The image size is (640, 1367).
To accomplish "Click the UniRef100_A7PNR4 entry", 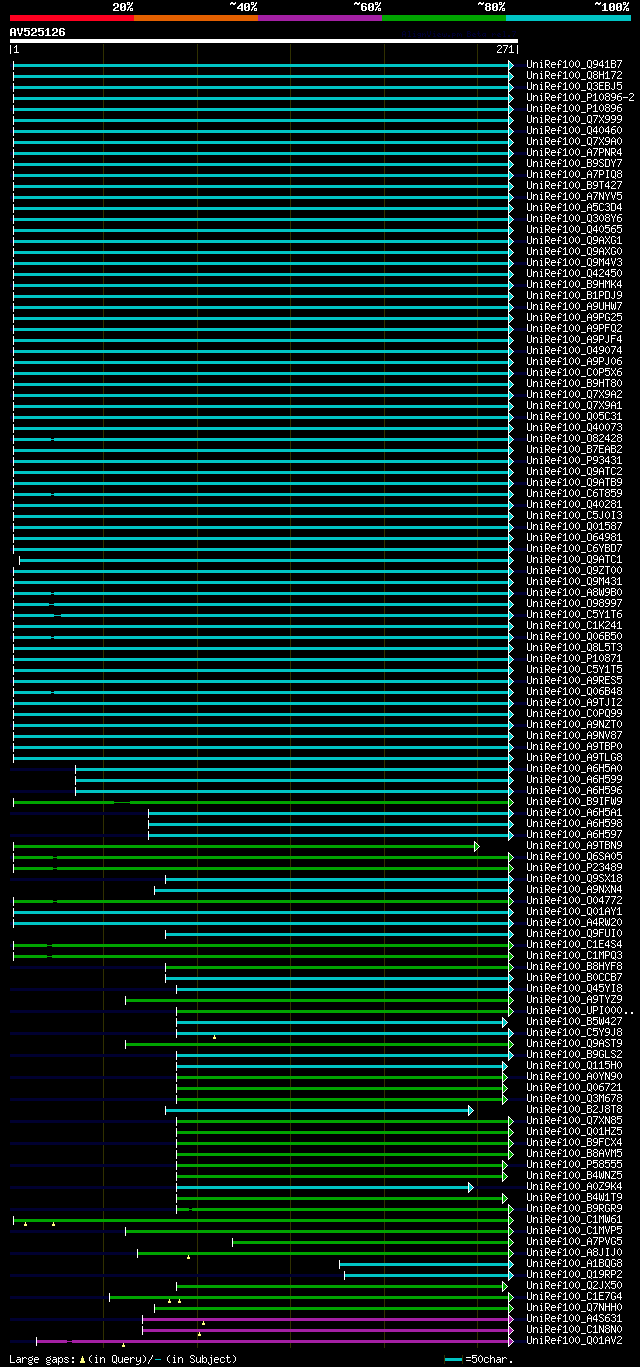I will [x=574, y=152].
